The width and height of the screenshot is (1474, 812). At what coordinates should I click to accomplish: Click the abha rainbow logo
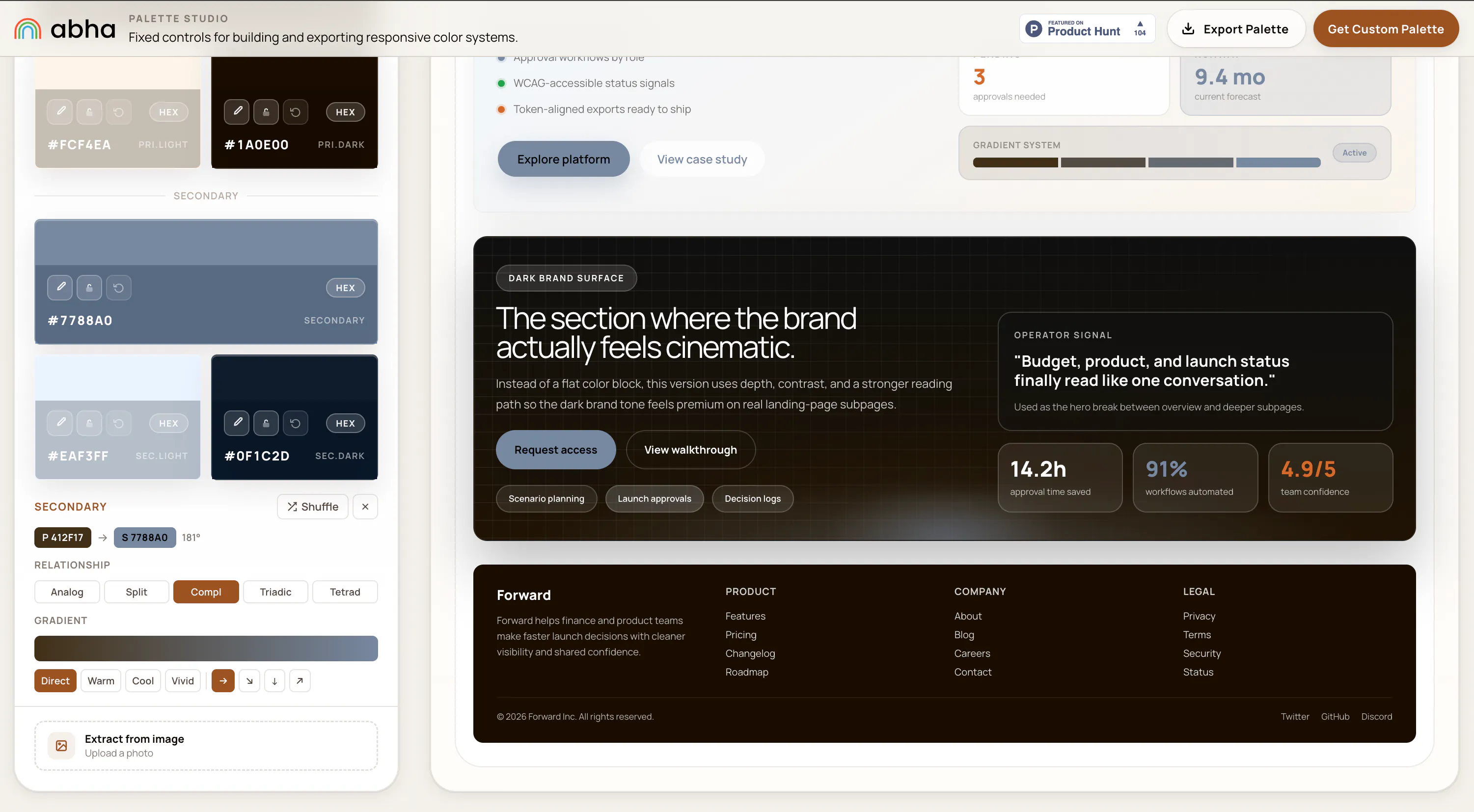(x=27, y=28)
